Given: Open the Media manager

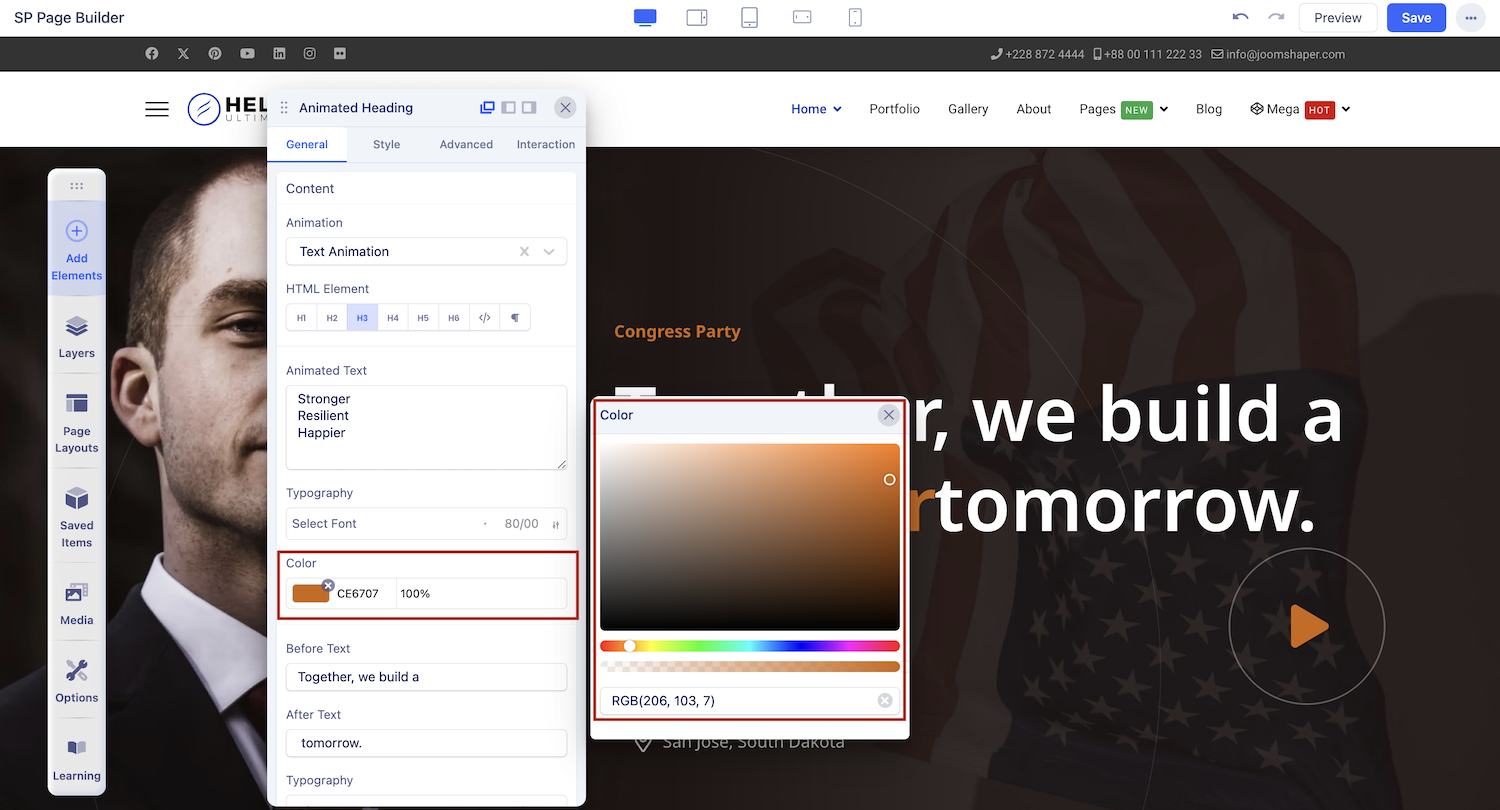Looking at the screenshot, I should tap(77, 604).
